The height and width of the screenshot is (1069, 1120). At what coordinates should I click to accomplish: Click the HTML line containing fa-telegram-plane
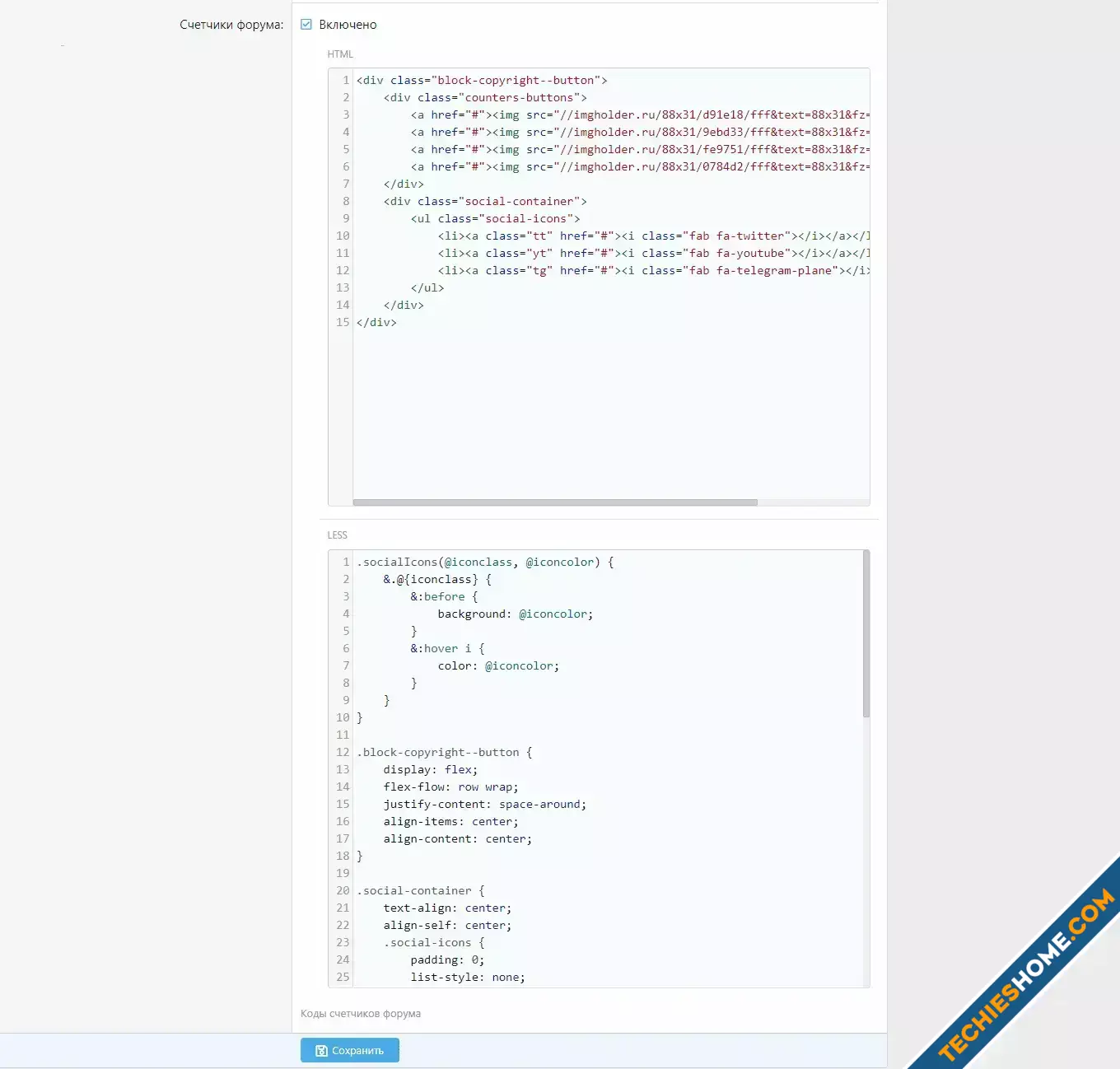pyautogui.click(x=651, y=270)
